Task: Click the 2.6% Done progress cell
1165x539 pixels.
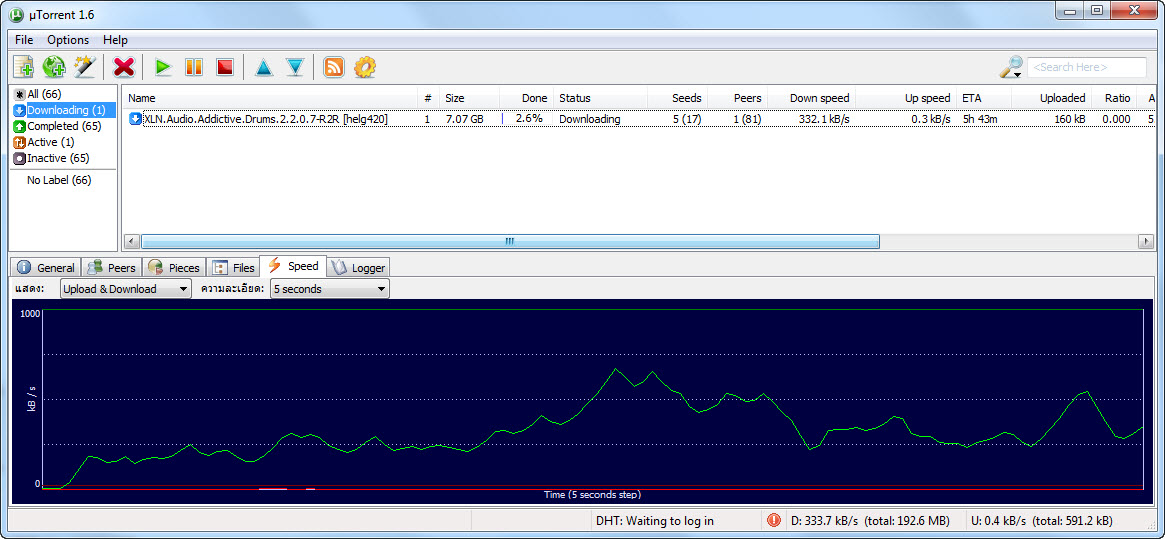Action: click(526, 119)
